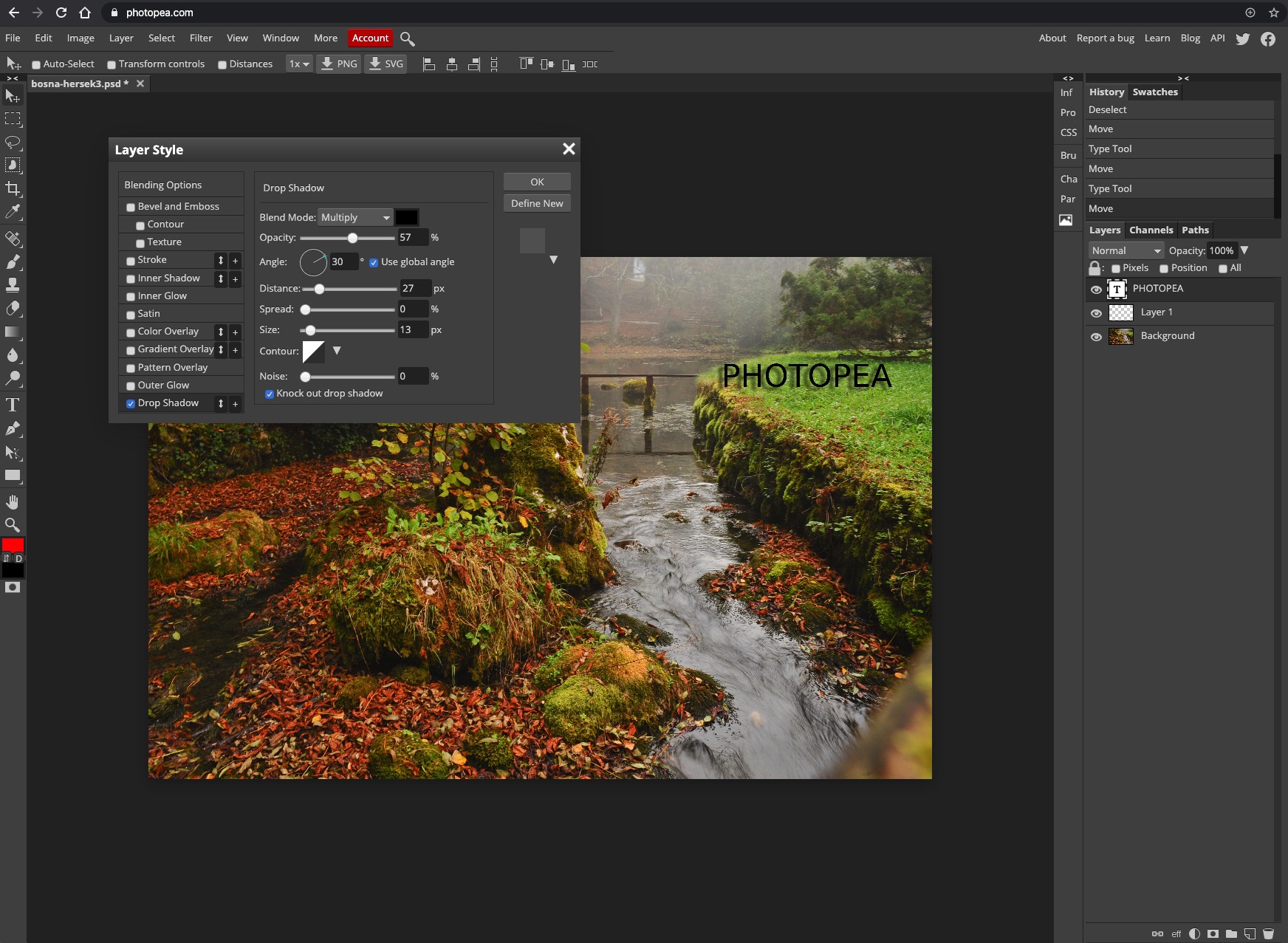Screen dimensions: 1288x943
Task: Click the red Account button
Action: [370, 38]
